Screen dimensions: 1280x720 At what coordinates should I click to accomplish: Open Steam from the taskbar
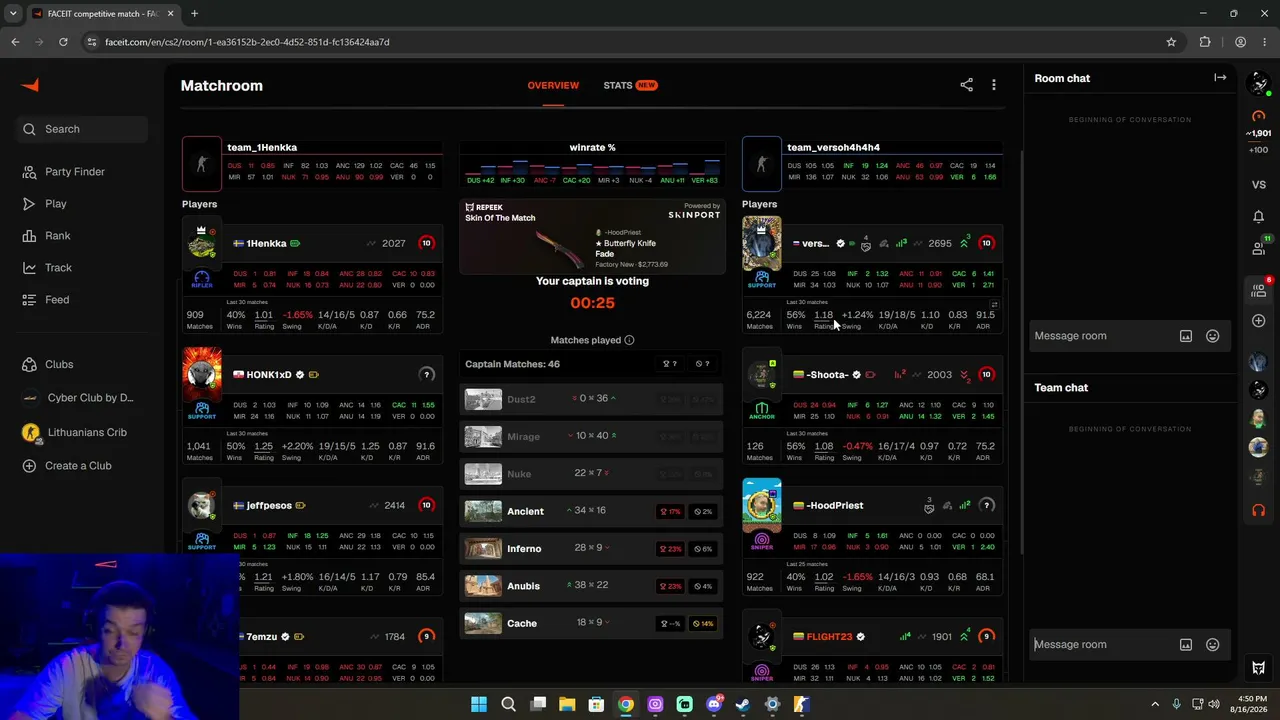743,704
